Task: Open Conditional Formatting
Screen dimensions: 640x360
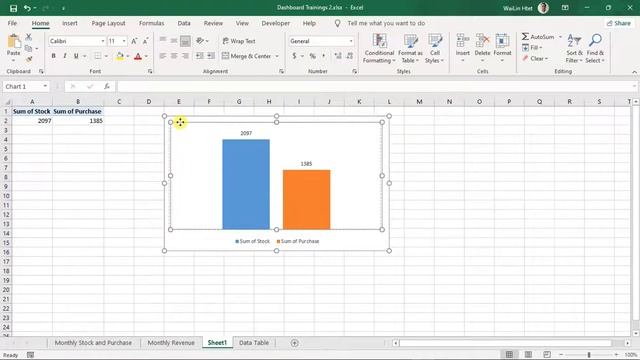Action: (380, 49)
